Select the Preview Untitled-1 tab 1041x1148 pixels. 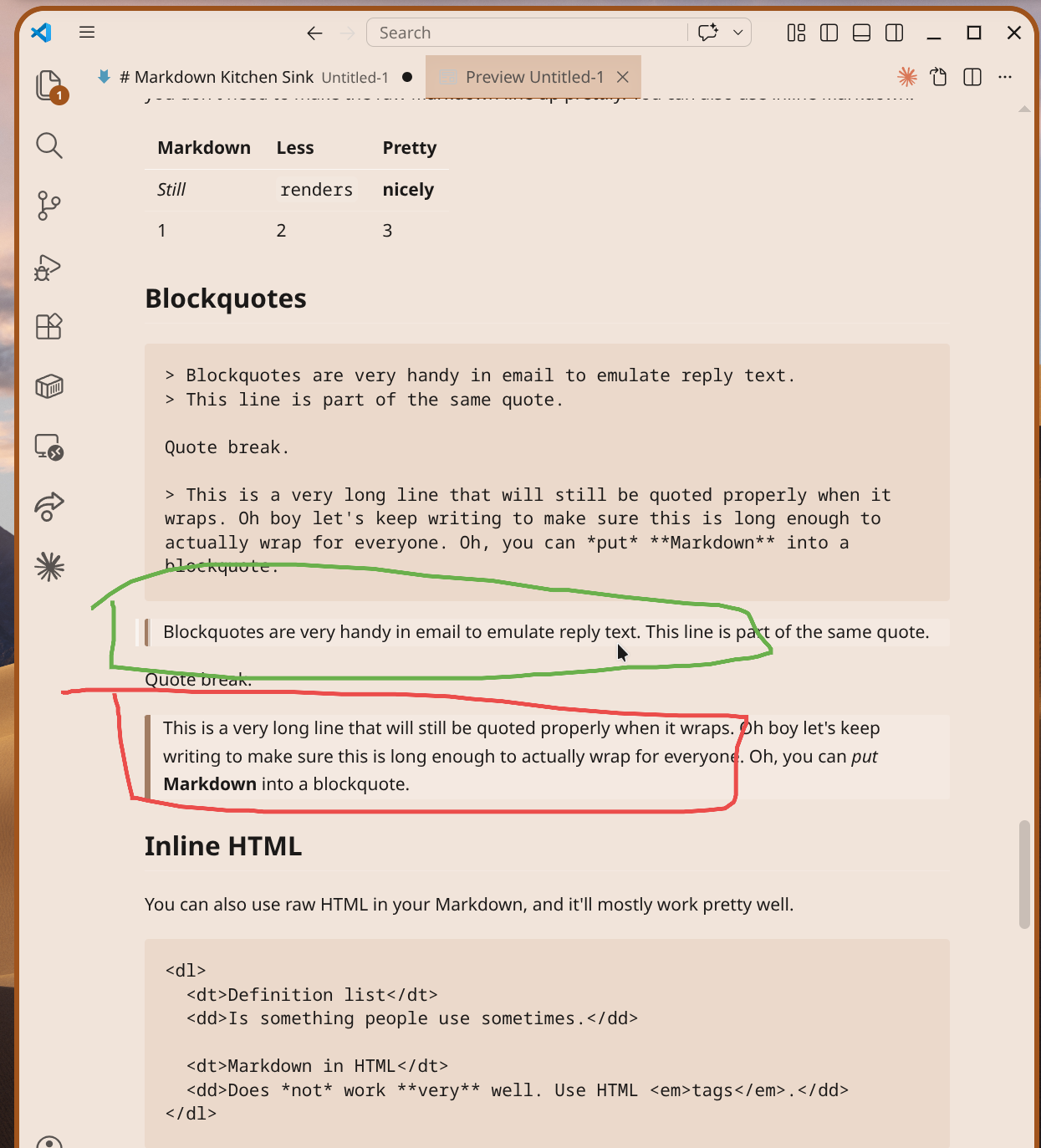tap(534, 77)
